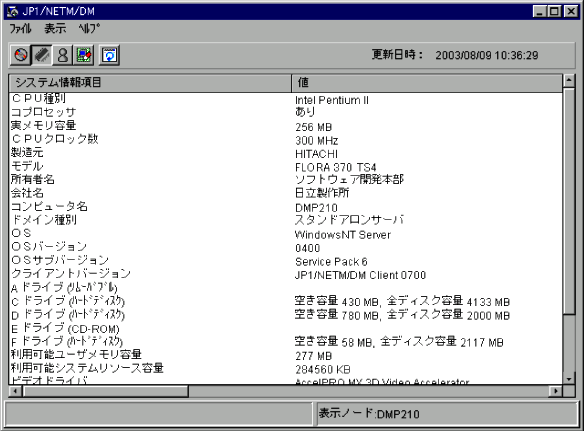Screen dimensions: 584x431
Task: Click the スタンドアロンサーバ value
Action: click(349, 220)
